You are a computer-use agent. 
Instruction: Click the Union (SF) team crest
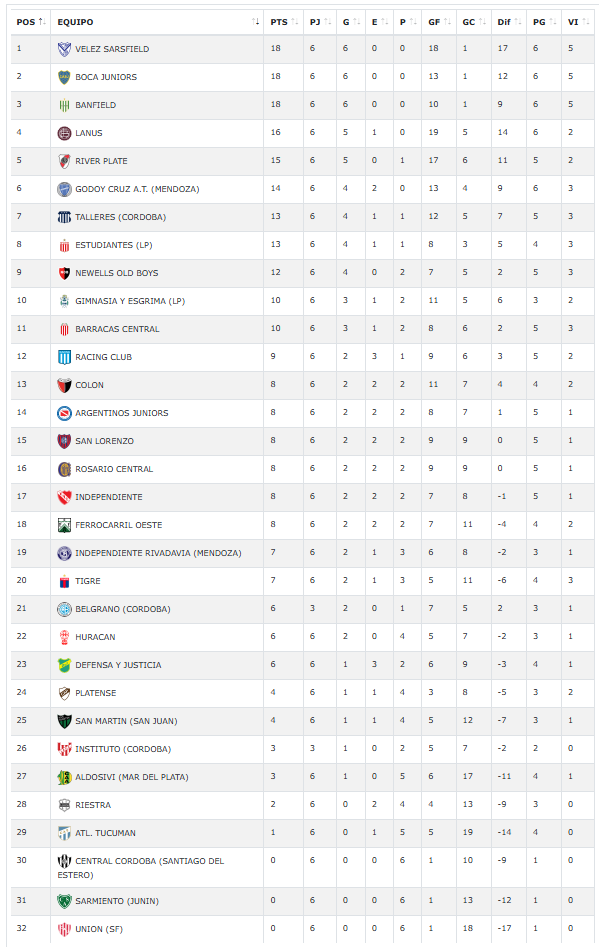pos(64,929)
